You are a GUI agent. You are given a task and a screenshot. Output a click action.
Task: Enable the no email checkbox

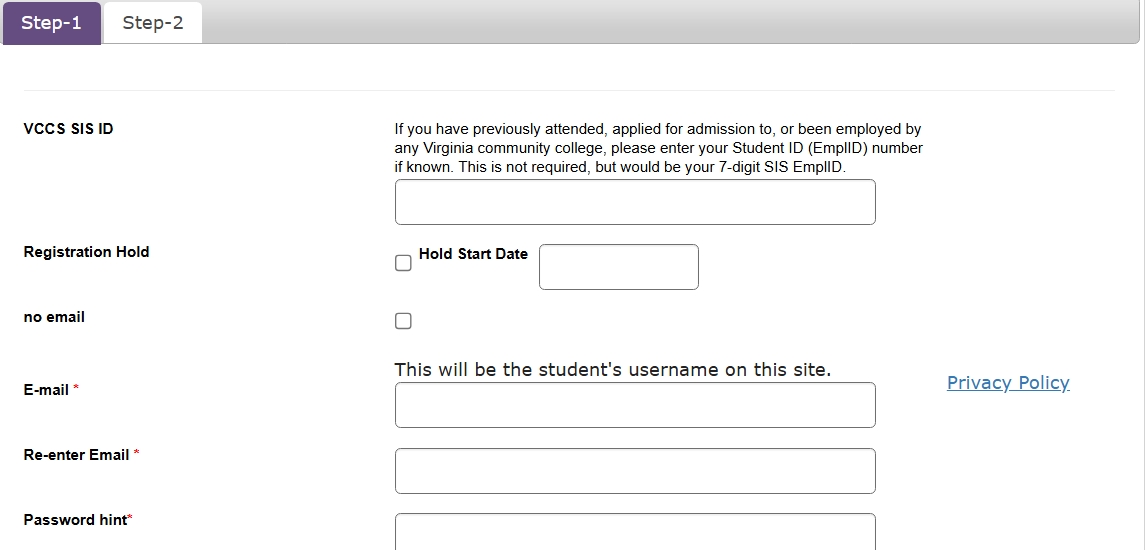tap(403, 321)
